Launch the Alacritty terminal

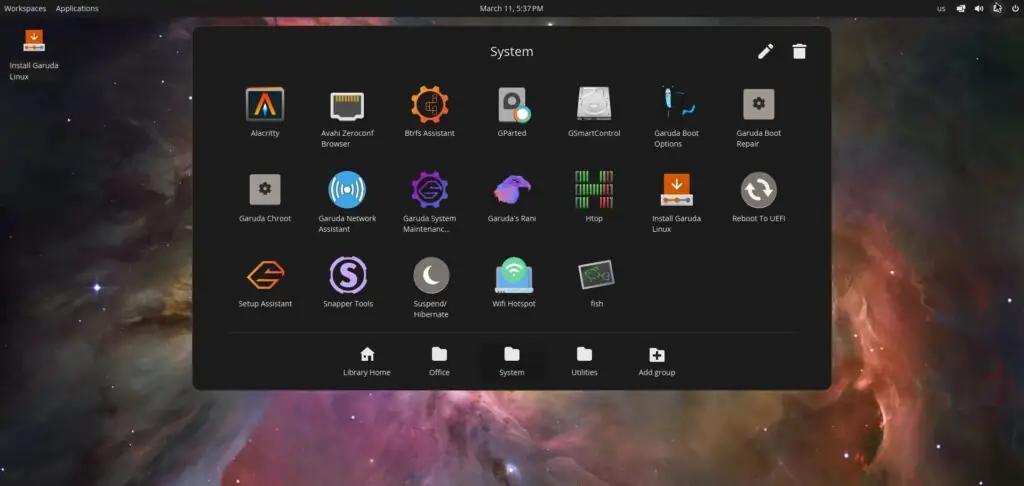point(264,105)
